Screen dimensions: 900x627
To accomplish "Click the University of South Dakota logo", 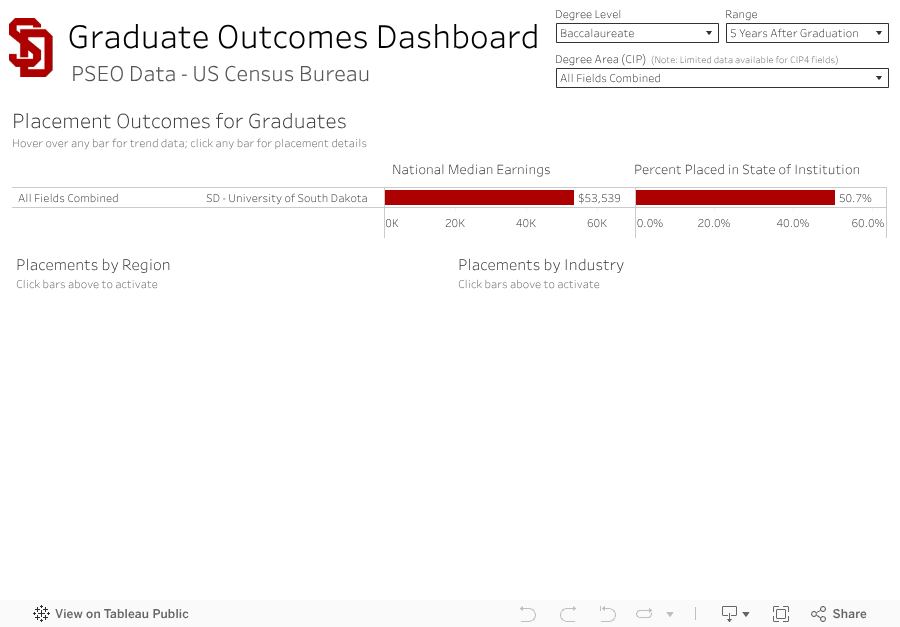I will coord(30,48).
